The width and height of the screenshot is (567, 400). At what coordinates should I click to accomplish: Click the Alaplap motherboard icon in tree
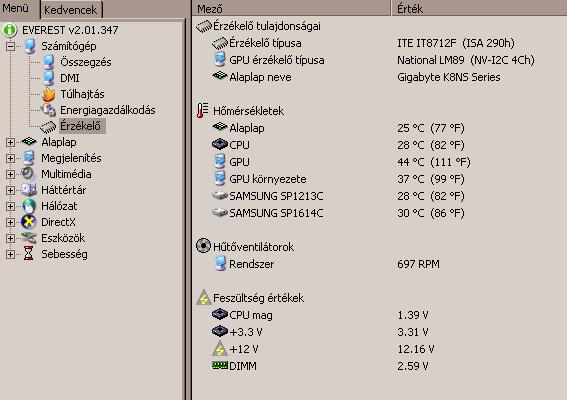coord(29,142)
